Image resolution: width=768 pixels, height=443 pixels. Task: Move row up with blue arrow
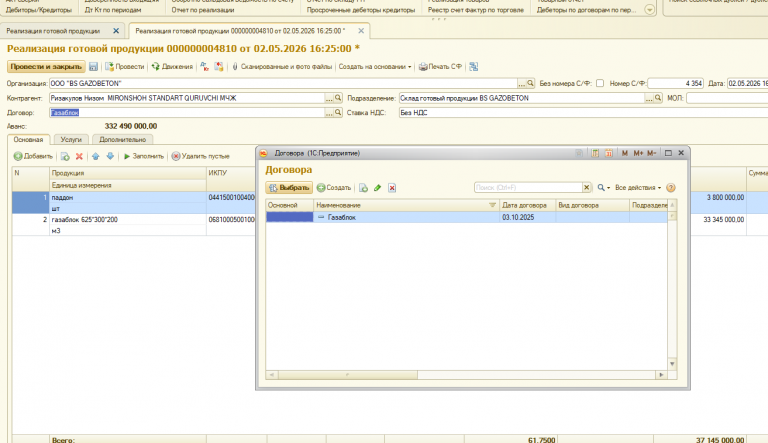[96, 156]
